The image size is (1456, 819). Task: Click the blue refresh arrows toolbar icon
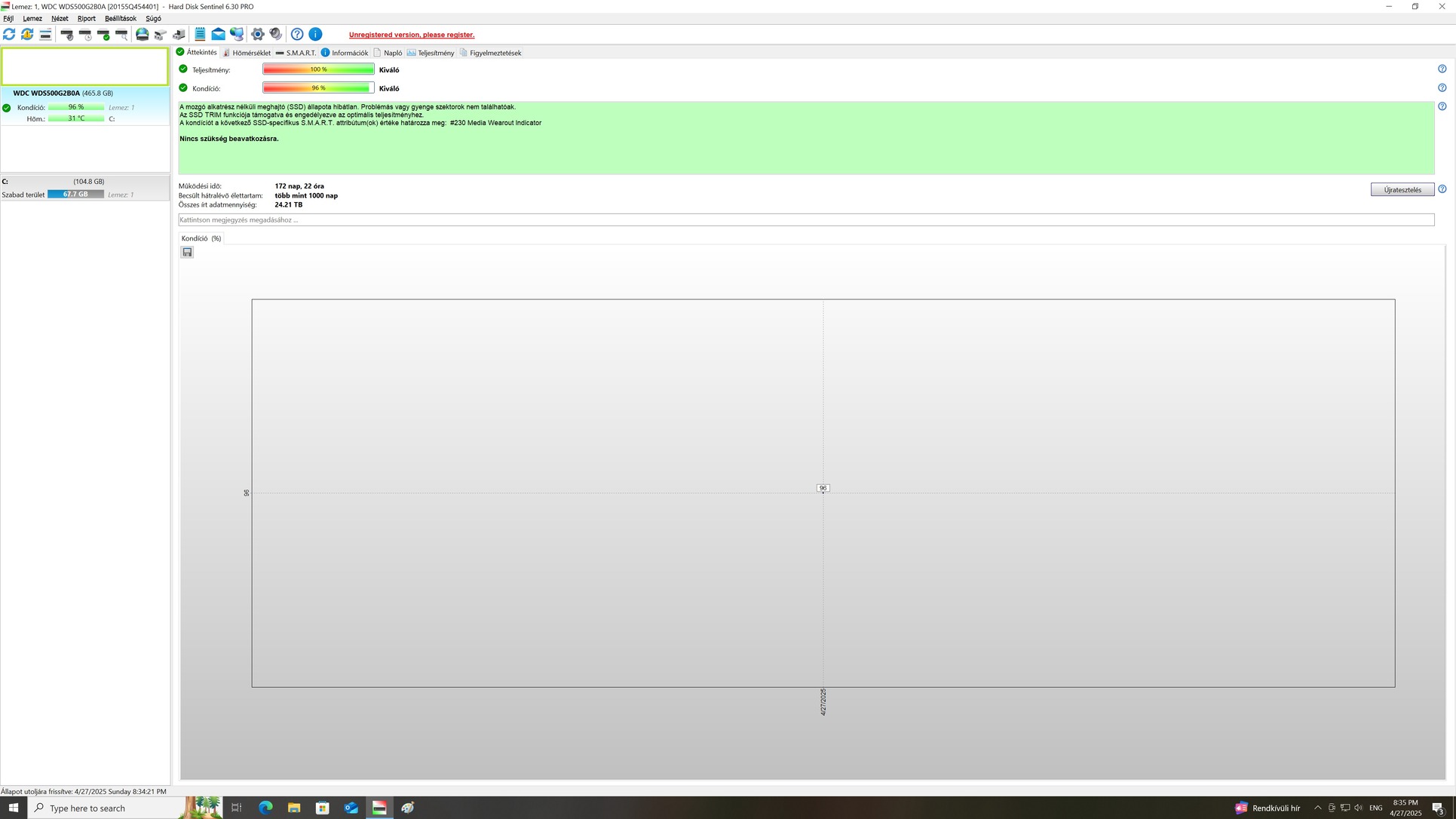click(9, 35)
